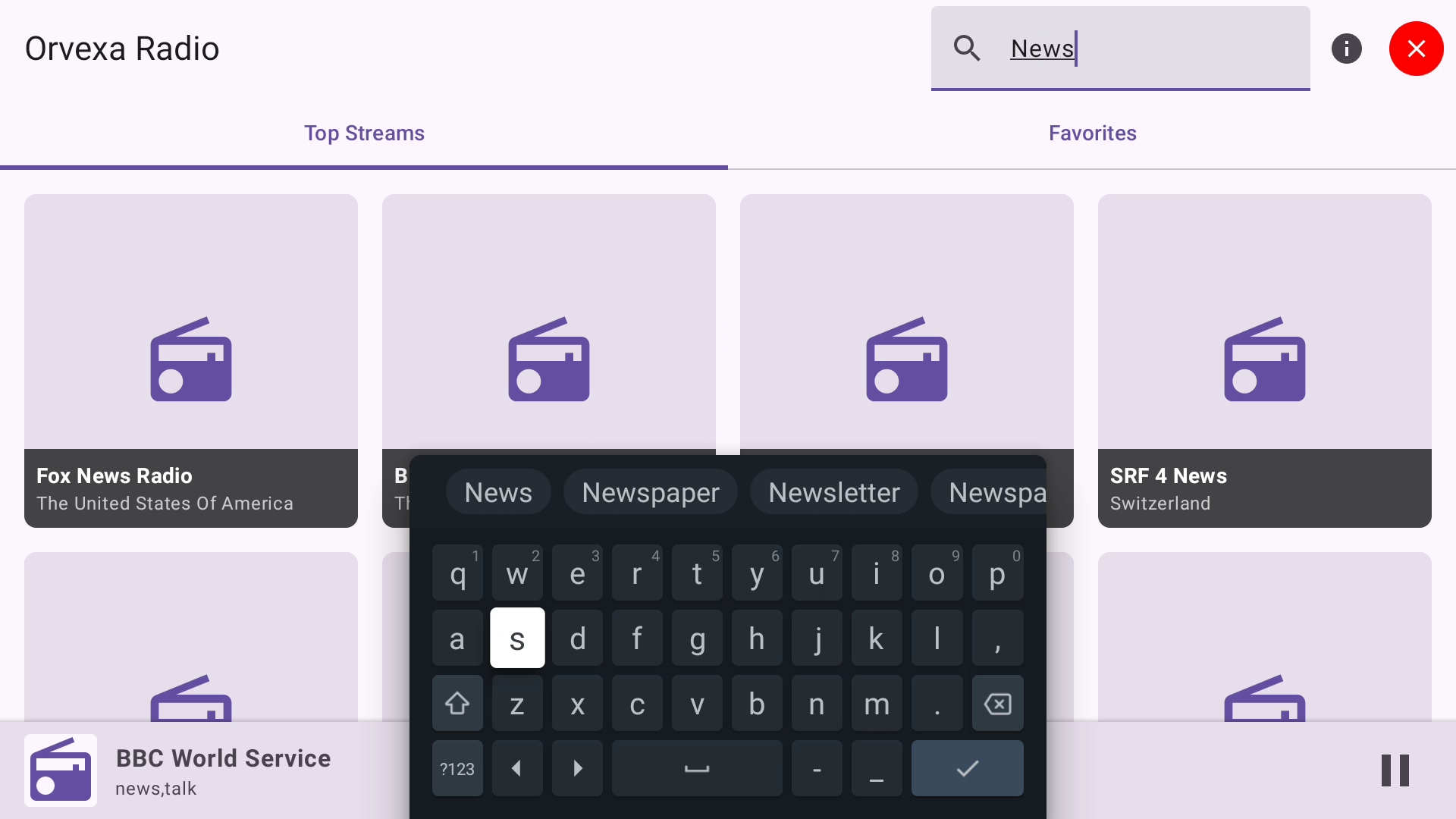Tap the d key on keyboard
This screenshot has height=819, width=1456.
coord(578,639)
